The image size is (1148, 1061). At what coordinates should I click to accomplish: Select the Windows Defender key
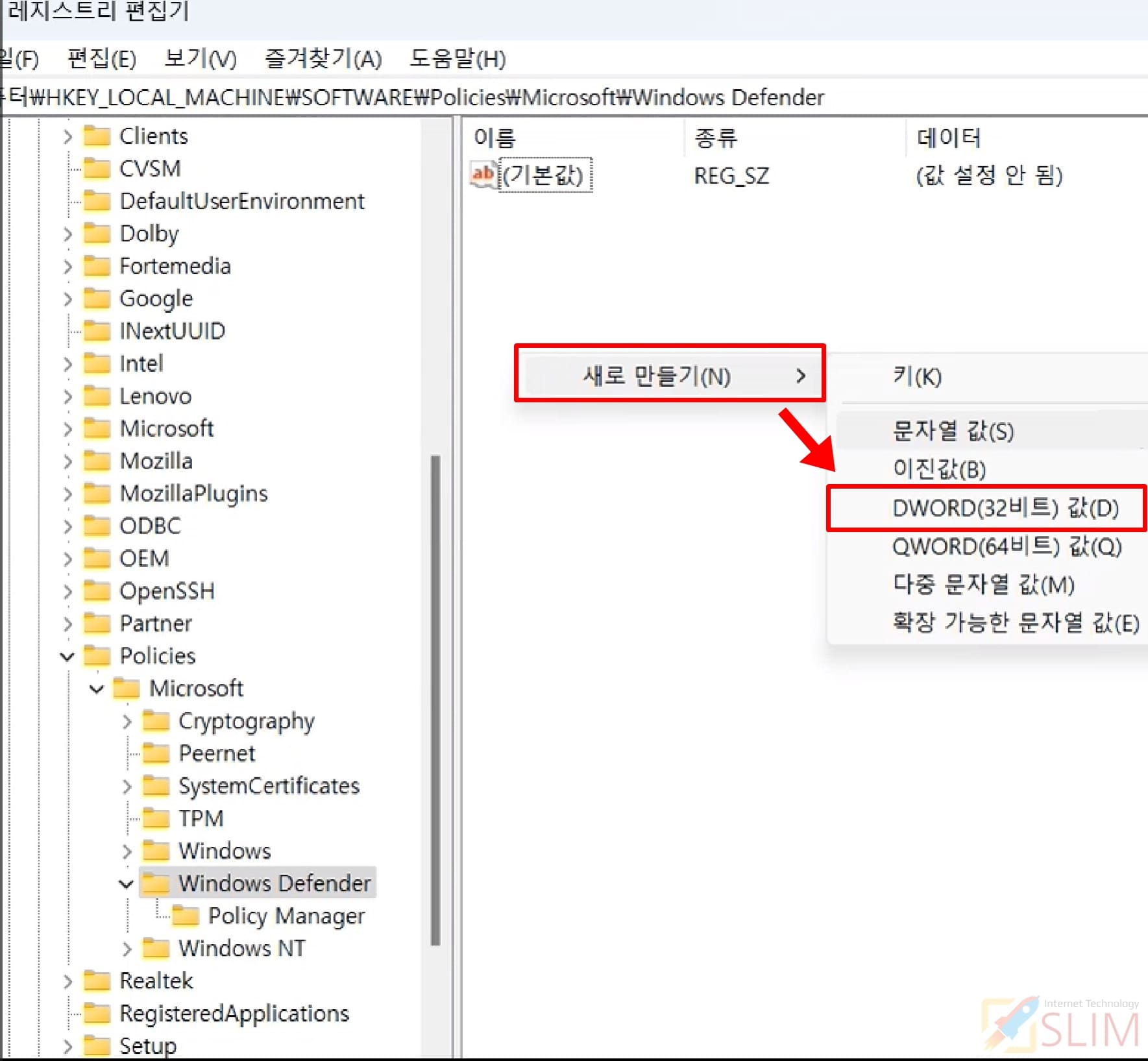point(275,883)
